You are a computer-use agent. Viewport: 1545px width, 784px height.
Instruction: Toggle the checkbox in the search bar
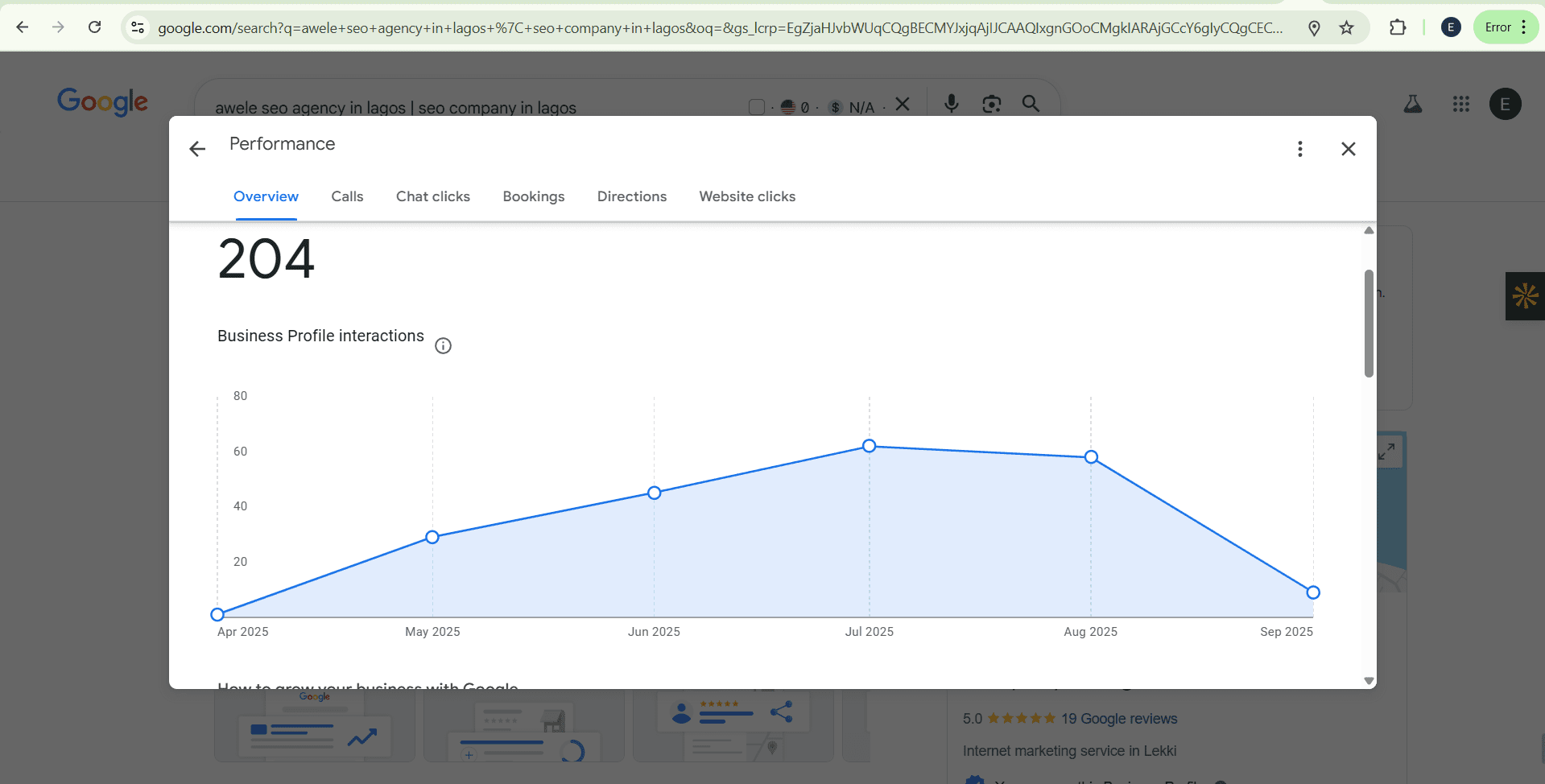(x=756, y=107)
